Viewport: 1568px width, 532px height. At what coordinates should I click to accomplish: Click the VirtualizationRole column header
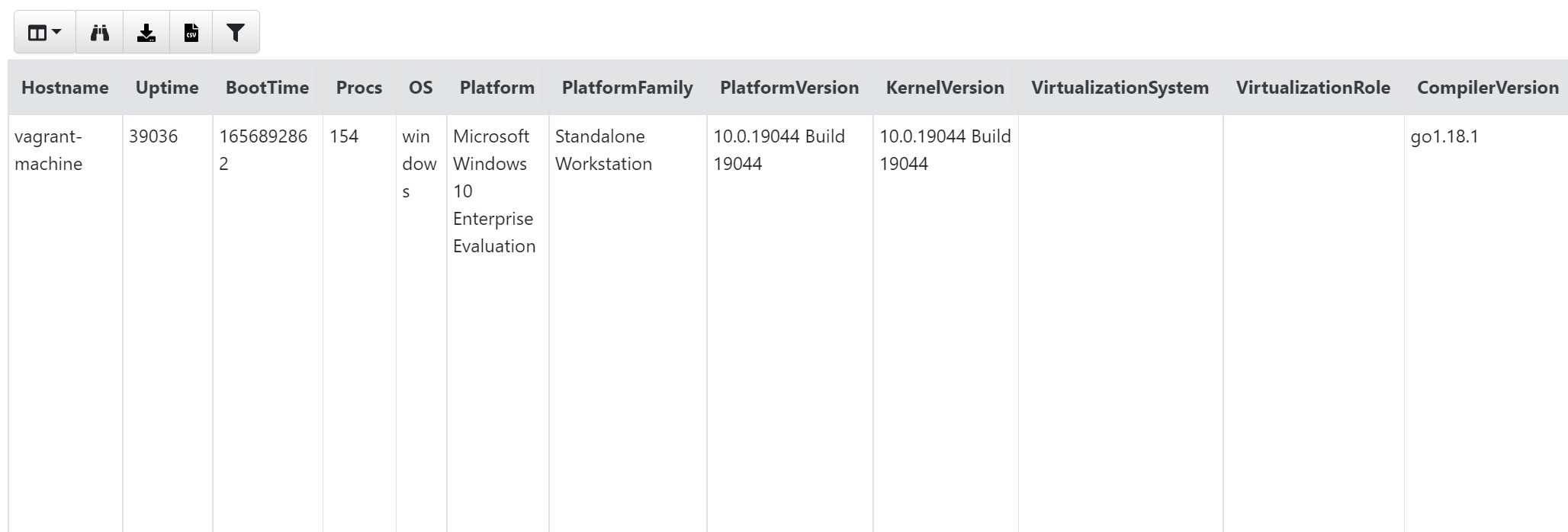1313,88
